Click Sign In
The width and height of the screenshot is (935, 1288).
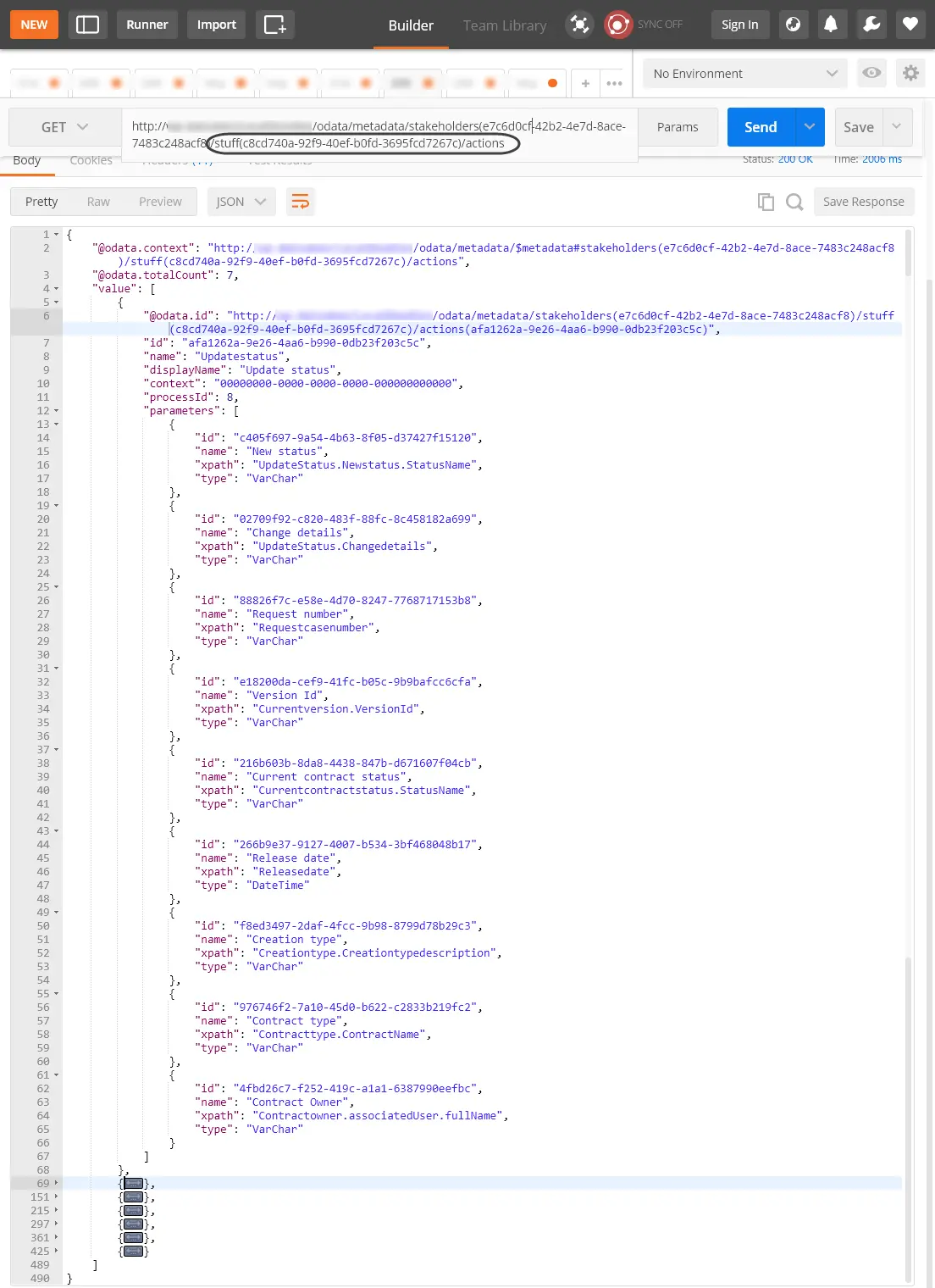[740, 25]
